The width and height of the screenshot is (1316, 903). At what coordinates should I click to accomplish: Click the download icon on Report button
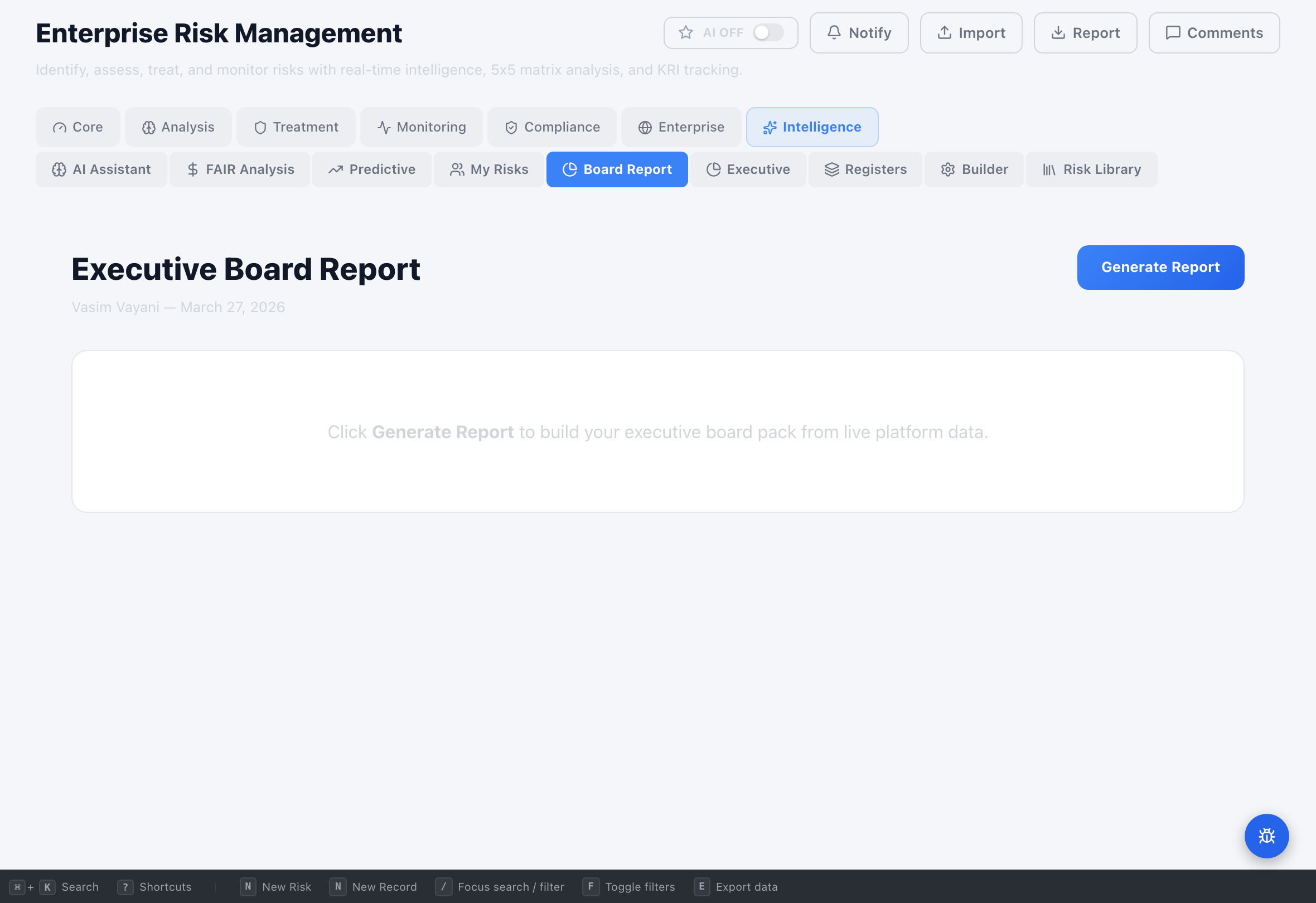1057,32
